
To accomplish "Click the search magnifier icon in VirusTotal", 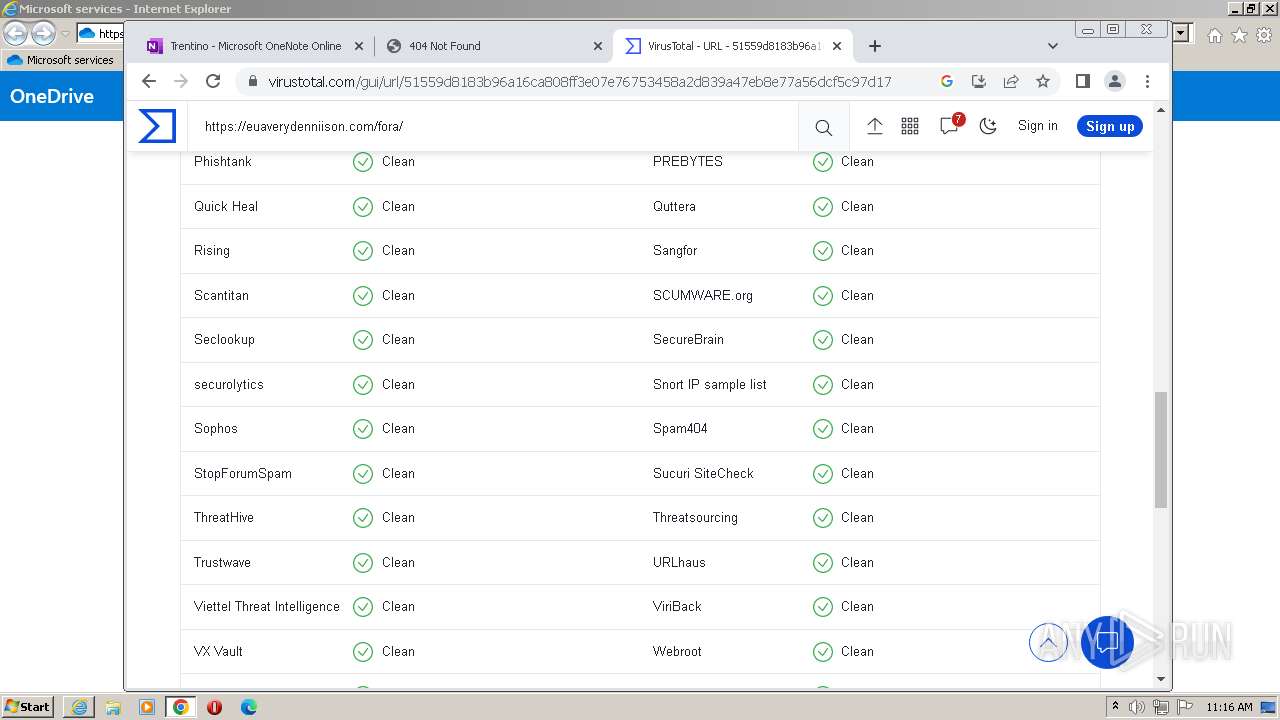I will [x=823, y=127].
